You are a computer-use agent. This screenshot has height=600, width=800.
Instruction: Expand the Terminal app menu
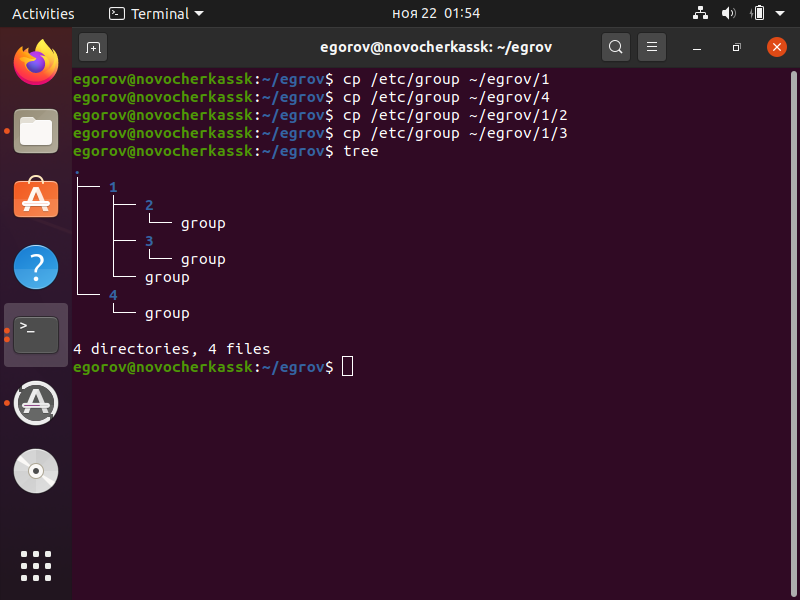click(x=156, y=14)
